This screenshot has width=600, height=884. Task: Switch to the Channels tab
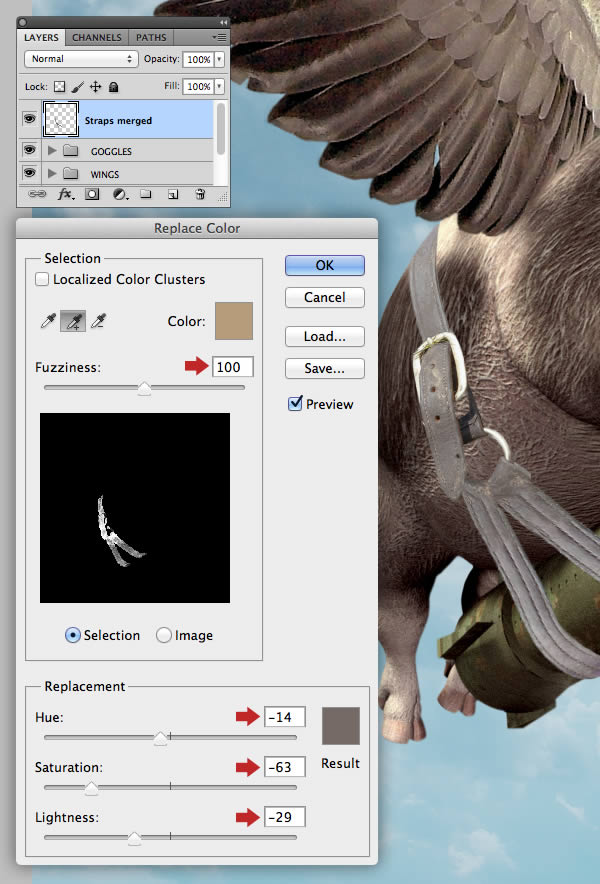[x=97, y=38]
